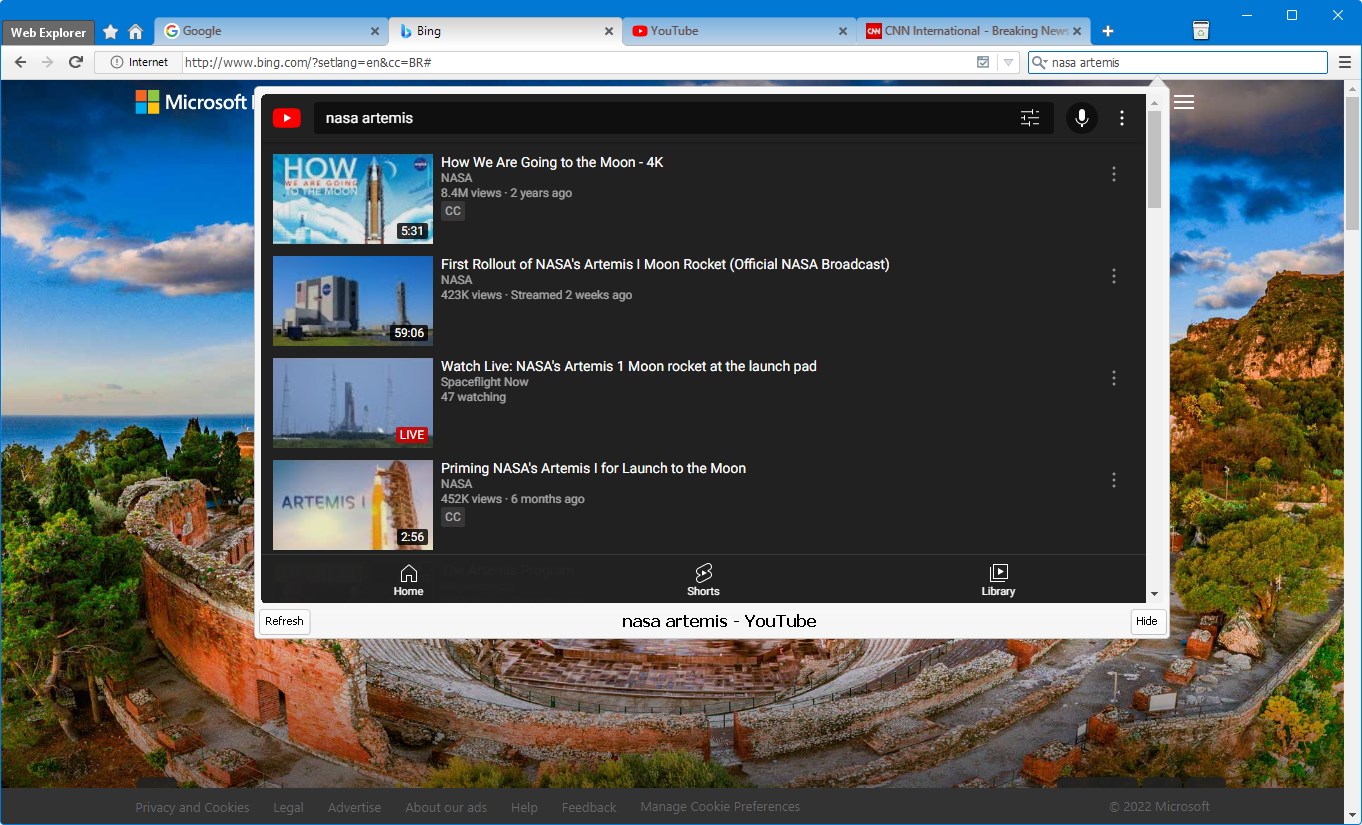Open YouTube Shorts in bottom bar
Image resolution: width=1362 pixels, height=825 pixels.
click(703, 580)
